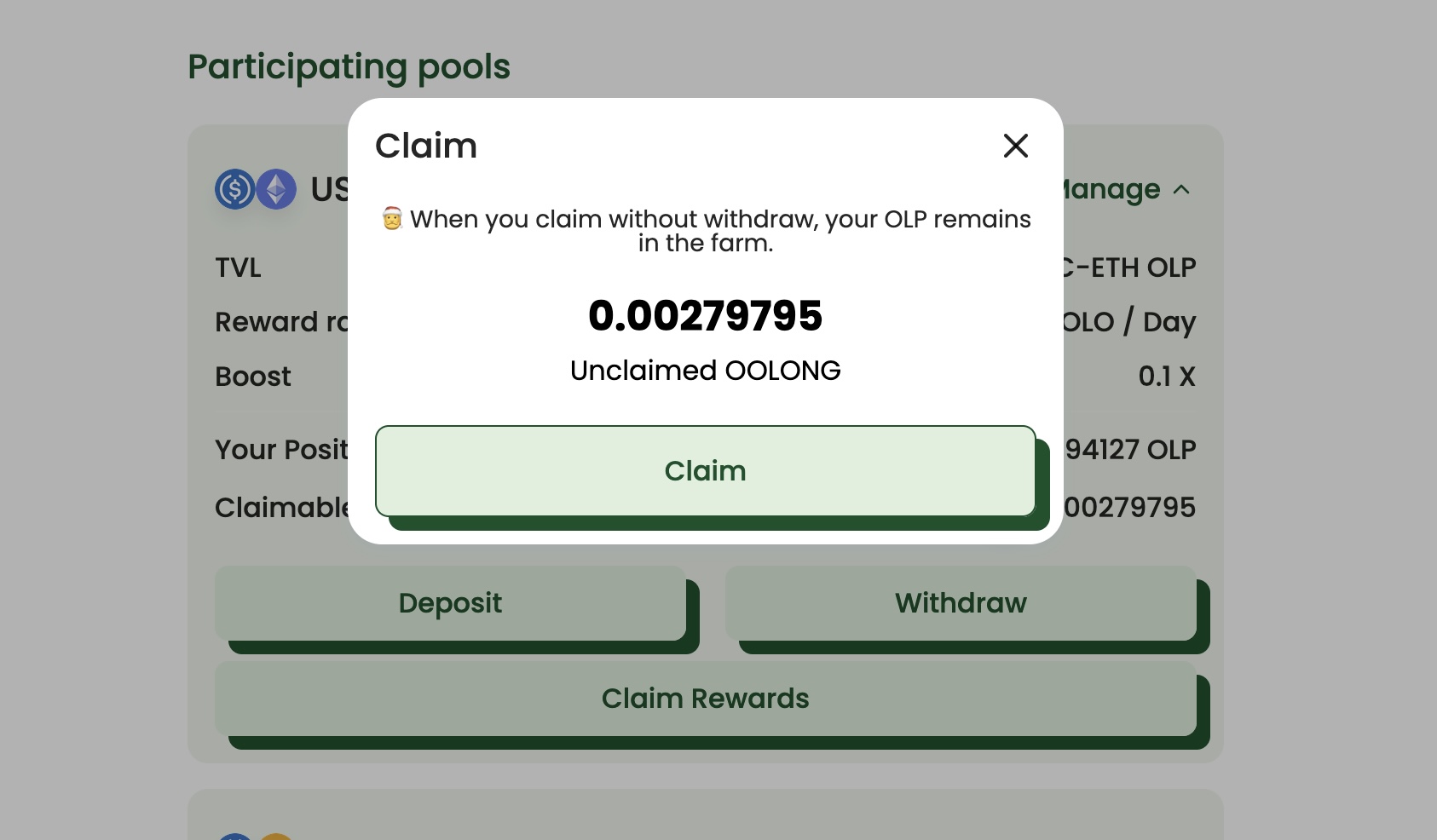Viewport: 1437px width, 840px height.
Task: Click the TVL row label
Action: (238, 268)
